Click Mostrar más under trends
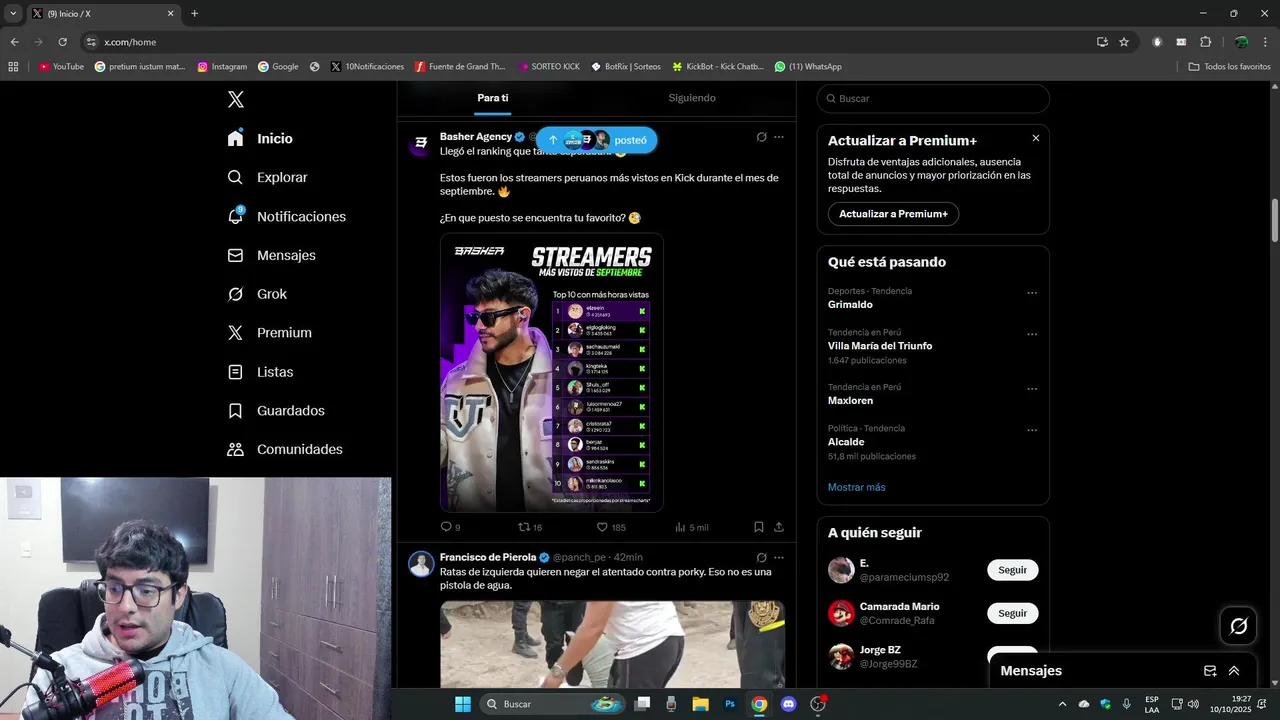Screen dimensions: 1280x720 tap(857, 487)
